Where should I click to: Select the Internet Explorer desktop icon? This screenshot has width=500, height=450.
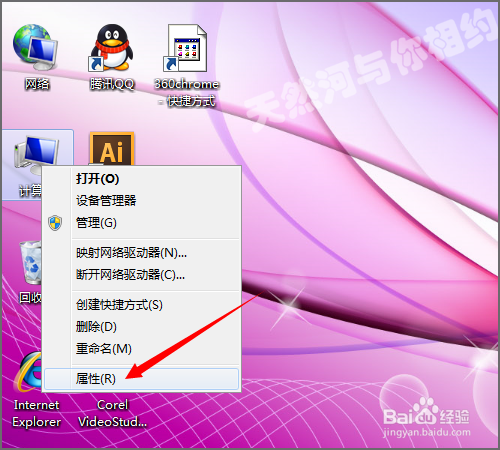point(28,371)
